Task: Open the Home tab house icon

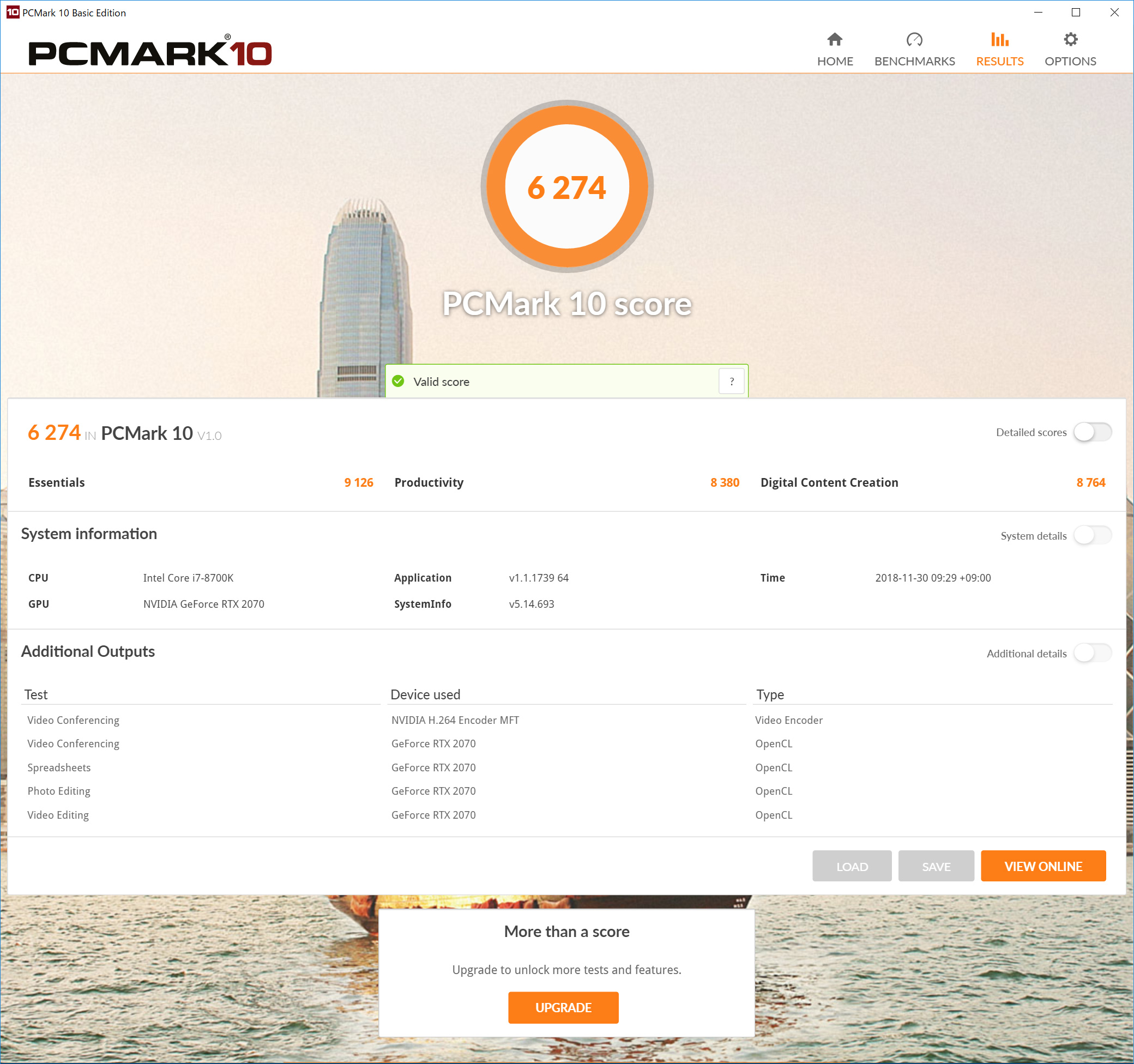Action: coord(835,39)
